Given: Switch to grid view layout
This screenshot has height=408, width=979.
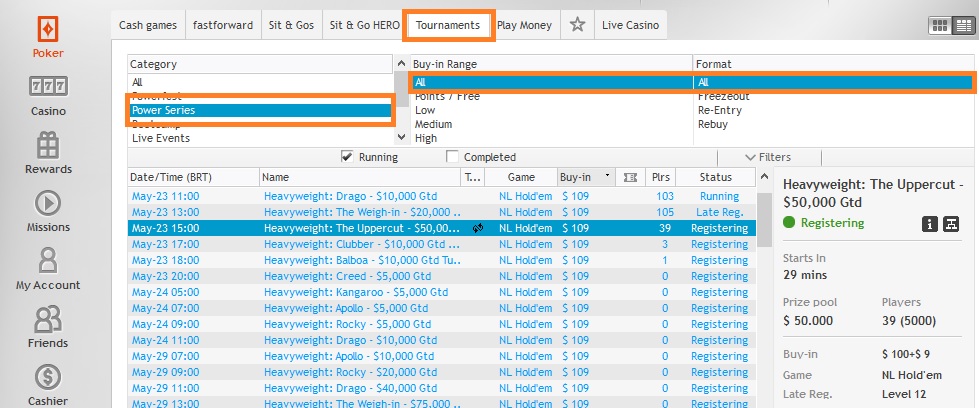Looking at the screenshot, I should tap(940, 26).
